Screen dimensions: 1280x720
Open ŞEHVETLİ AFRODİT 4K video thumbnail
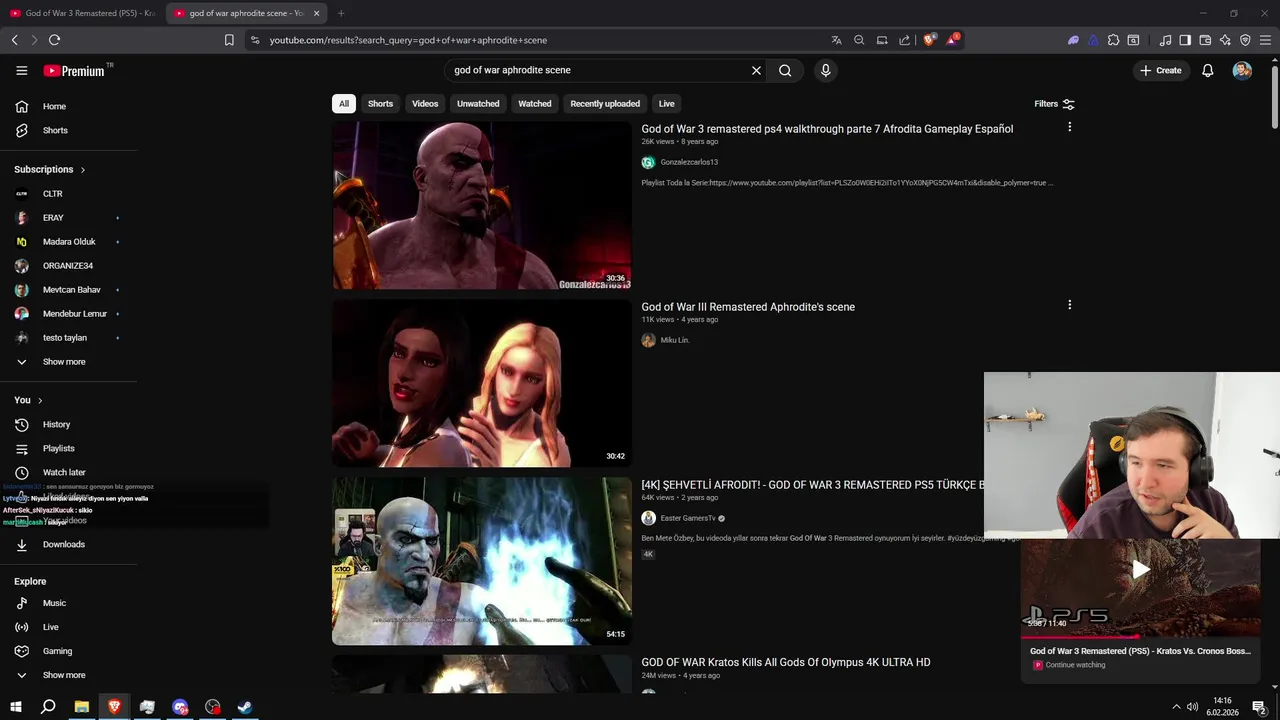coord(482,561)
